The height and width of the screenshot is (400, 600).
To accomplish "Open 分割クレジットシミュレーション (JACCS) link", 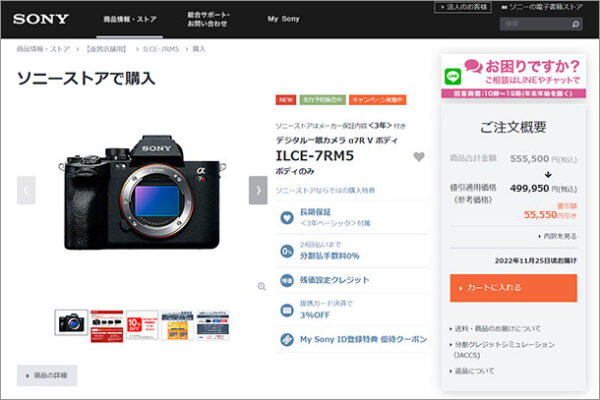I will point(502,350).
